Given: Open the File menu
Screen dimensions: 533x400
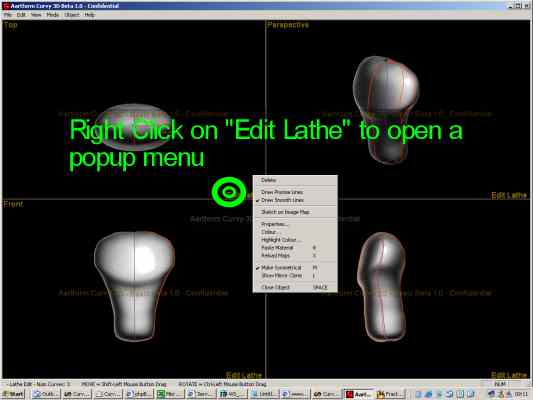Looking at the screenshot, I should pyautogui.click(x=7, y=15).
